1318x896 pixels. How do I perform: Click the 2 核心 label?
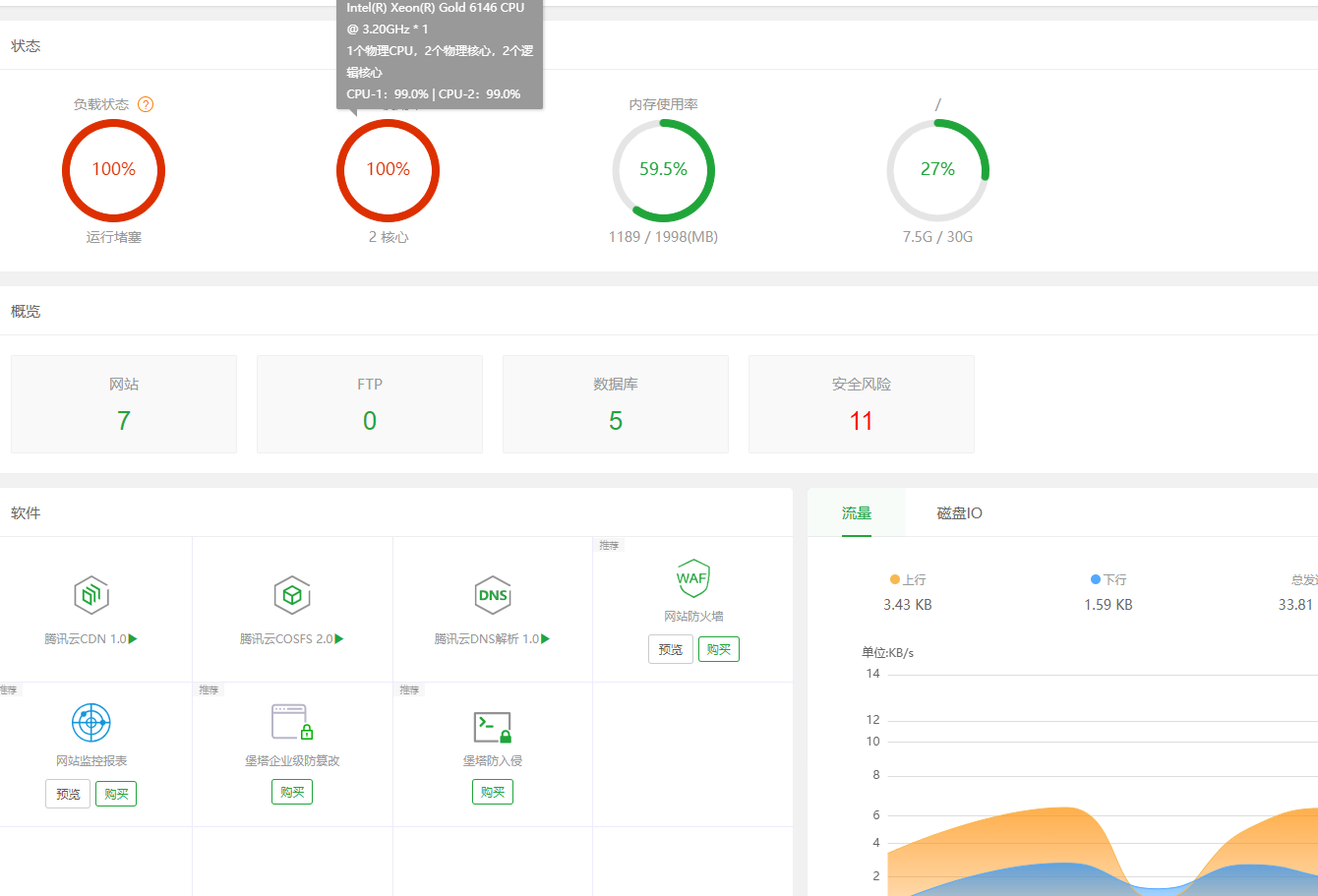click(389, 237)
